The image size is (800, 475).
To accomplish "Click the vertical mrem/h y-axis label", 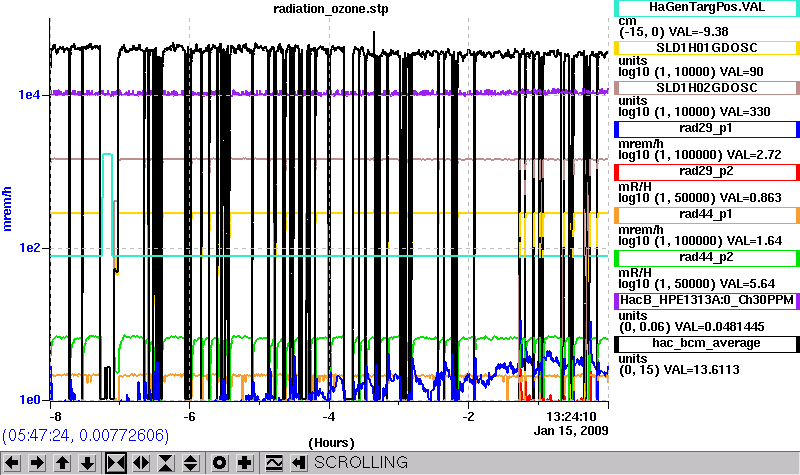I will pos(7,209).
